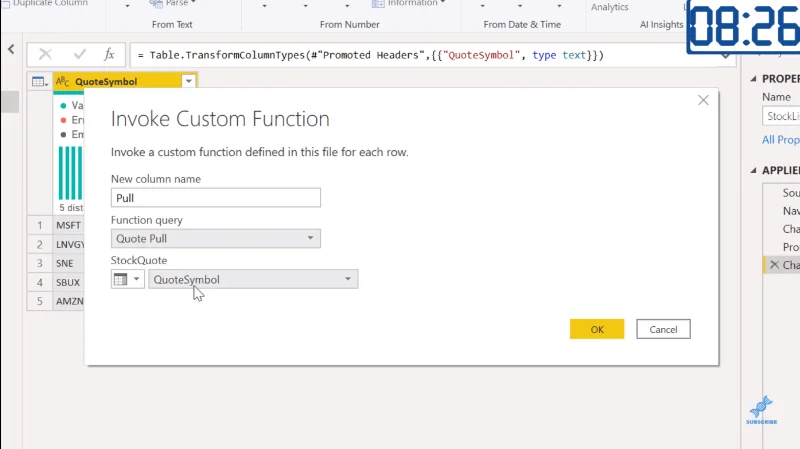Cancel the formula with X icon
800x449 pixels.
(45, 54)
